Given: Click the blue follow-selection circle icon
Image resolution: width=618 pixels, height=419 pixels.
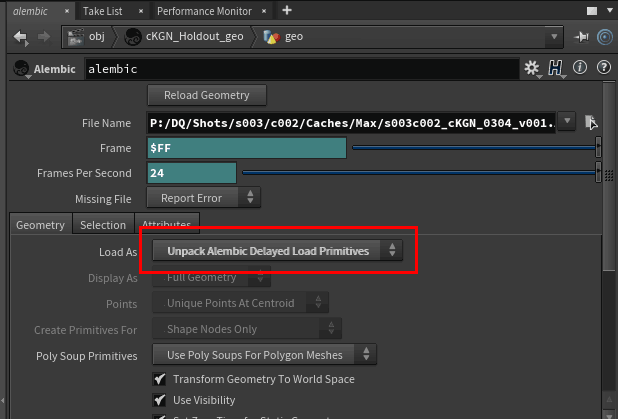Looking at the screenshot, I should (x=605, y=37).
